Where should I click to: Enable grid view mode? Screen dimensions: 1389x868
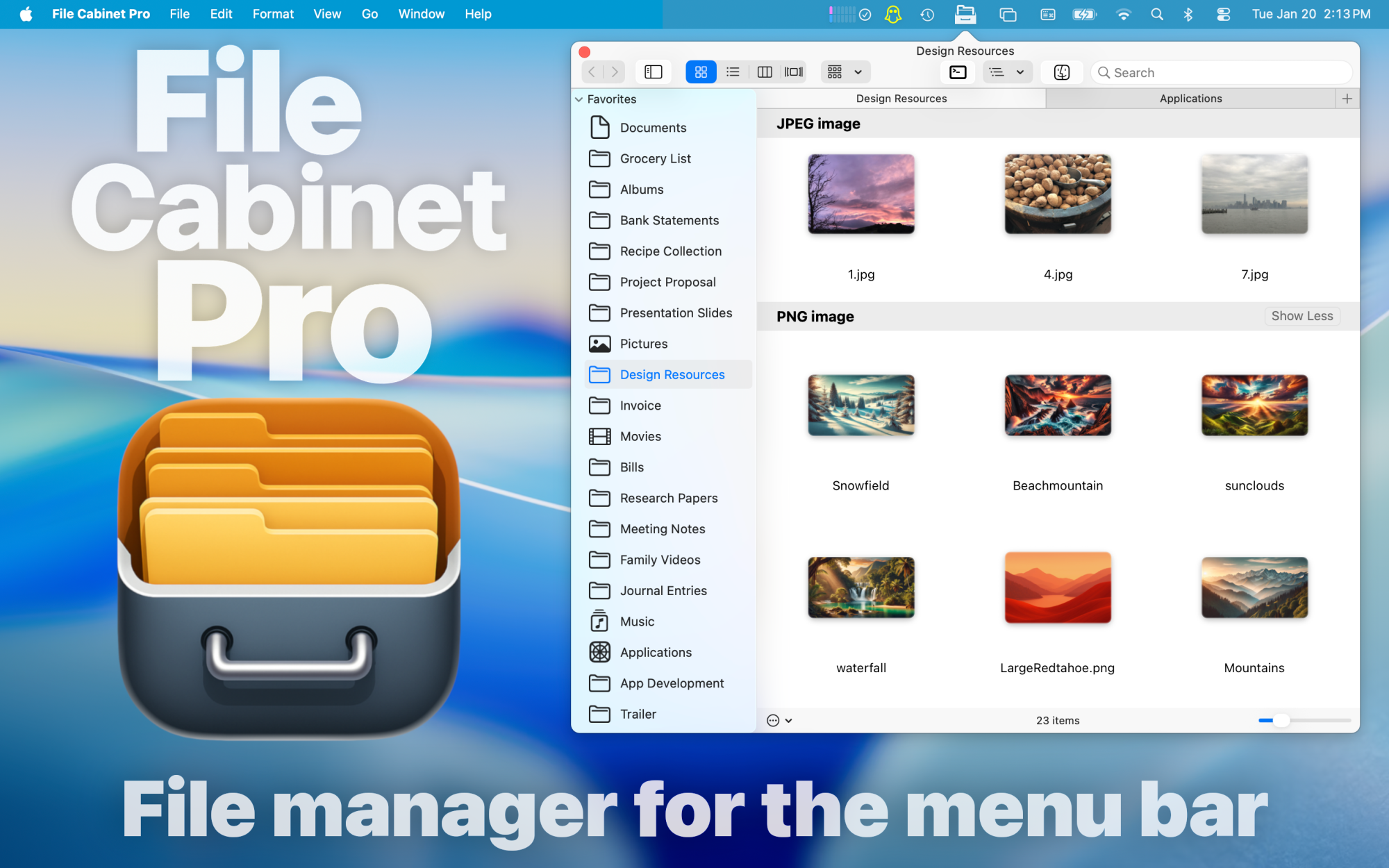click(701, 72)
